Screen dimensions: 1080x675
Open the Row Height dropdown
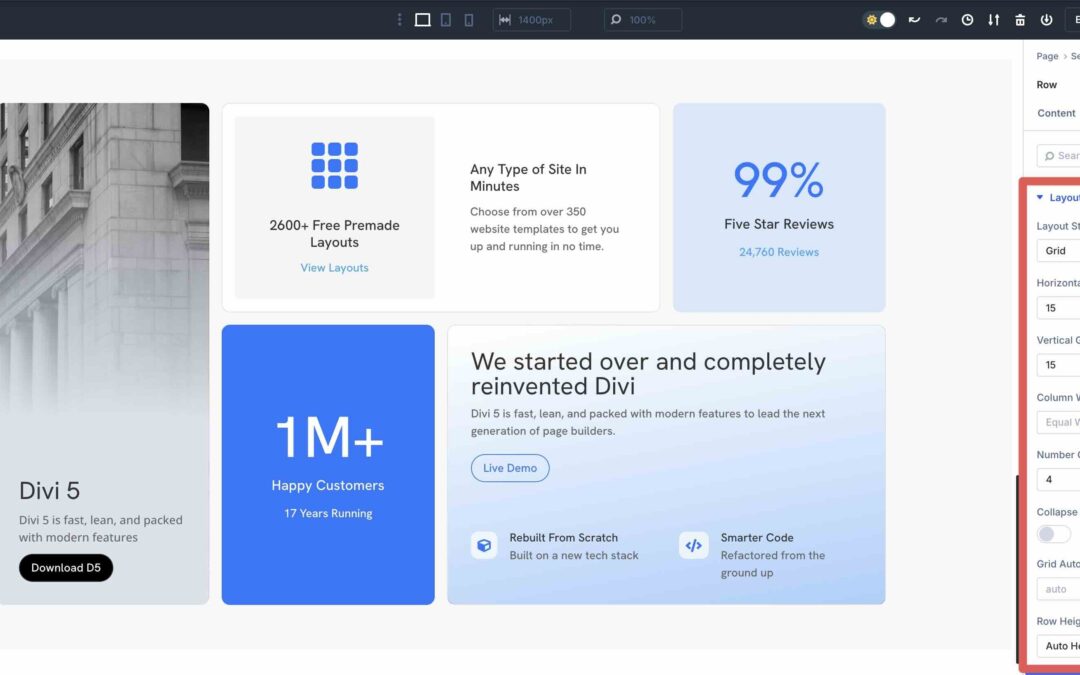click(1062, 645)
